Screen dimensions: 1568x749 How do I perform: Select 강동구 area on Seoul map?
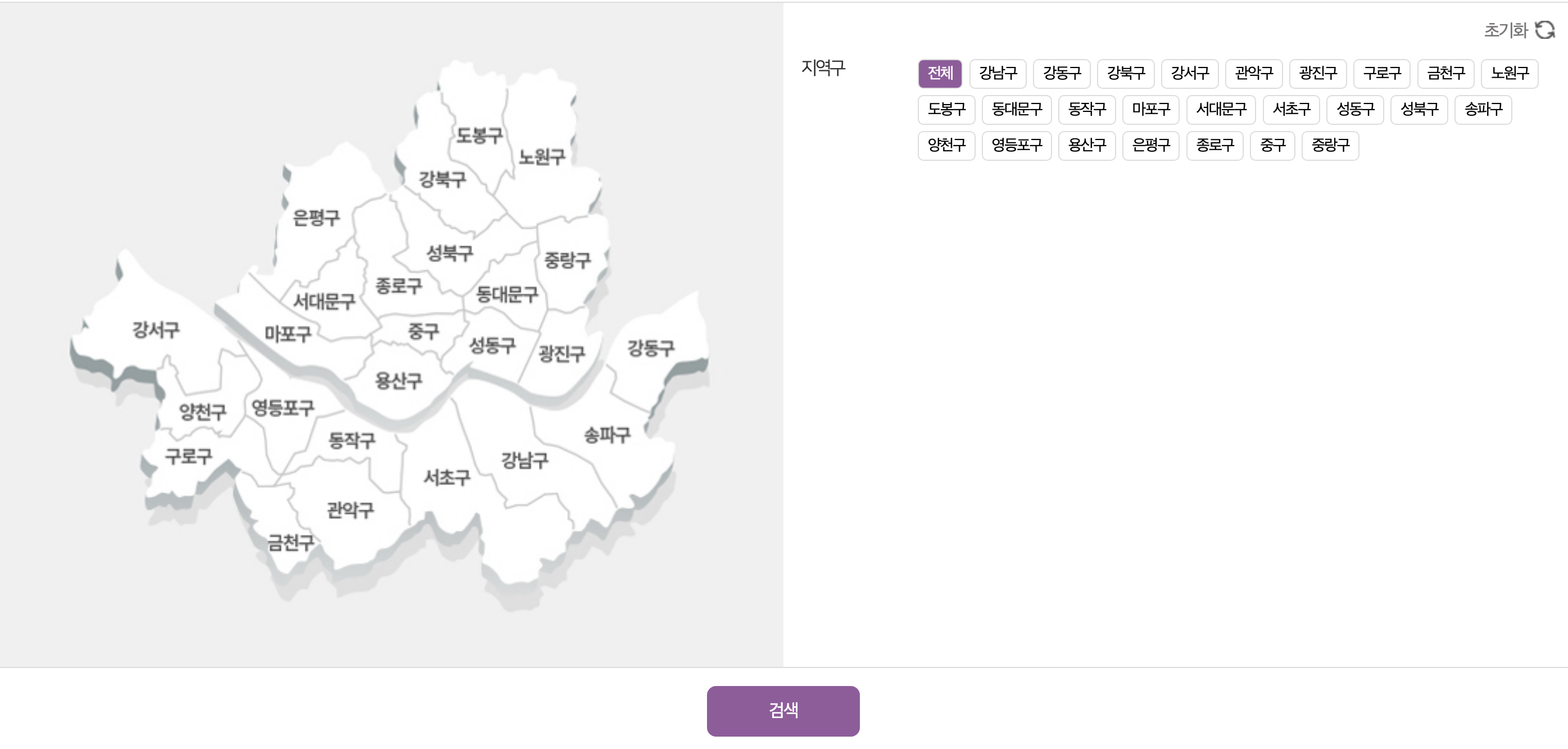click(x=651, y=348)
